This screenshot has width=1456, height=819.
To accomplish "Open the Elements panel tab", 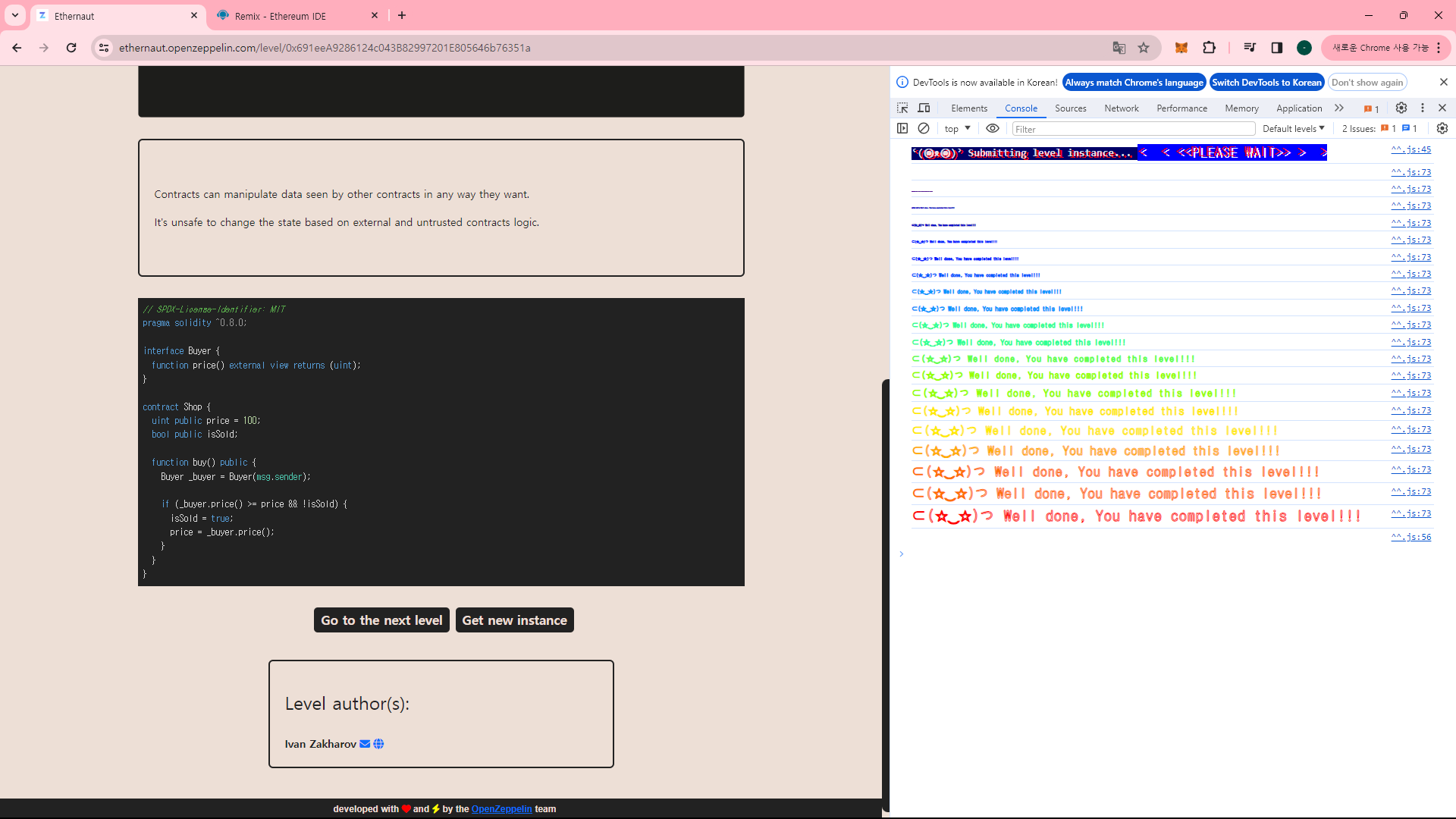I will pyautogui.click(x=969, y=108).
